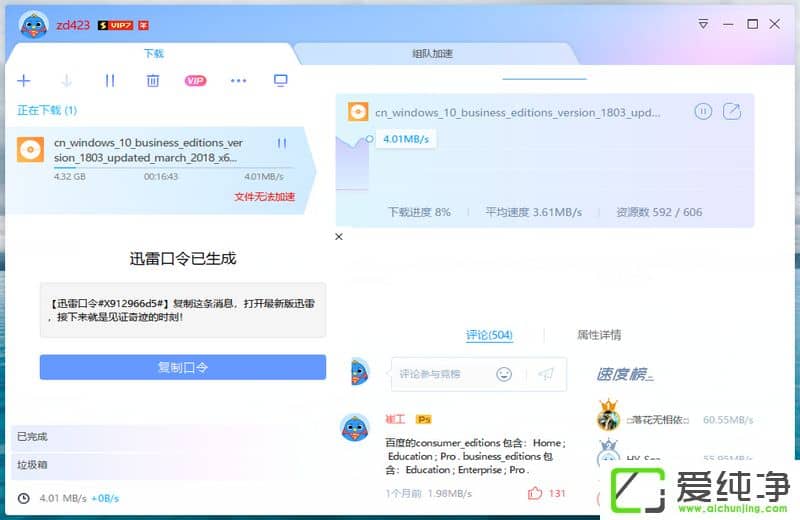Image resolution: width=800 pixels, height=520 pixels.
Task: Pause download using detail panel circle button
Action: pos(703,111)
